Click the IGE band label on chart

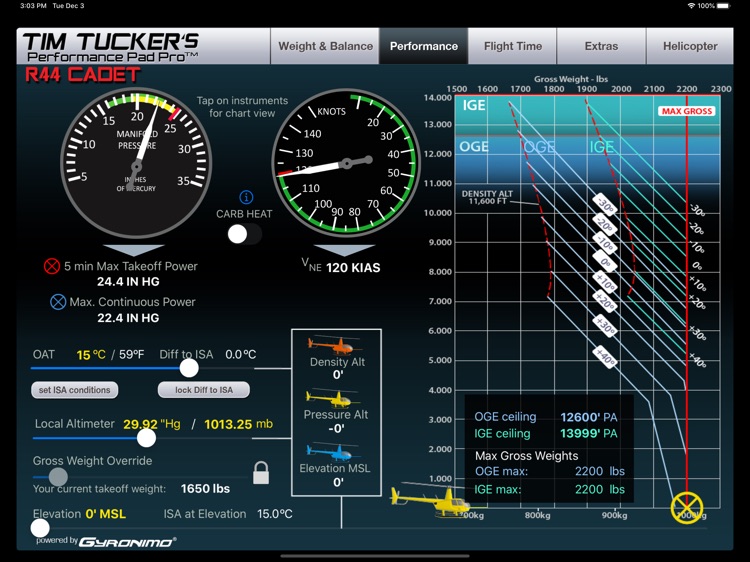coord(474,105)
